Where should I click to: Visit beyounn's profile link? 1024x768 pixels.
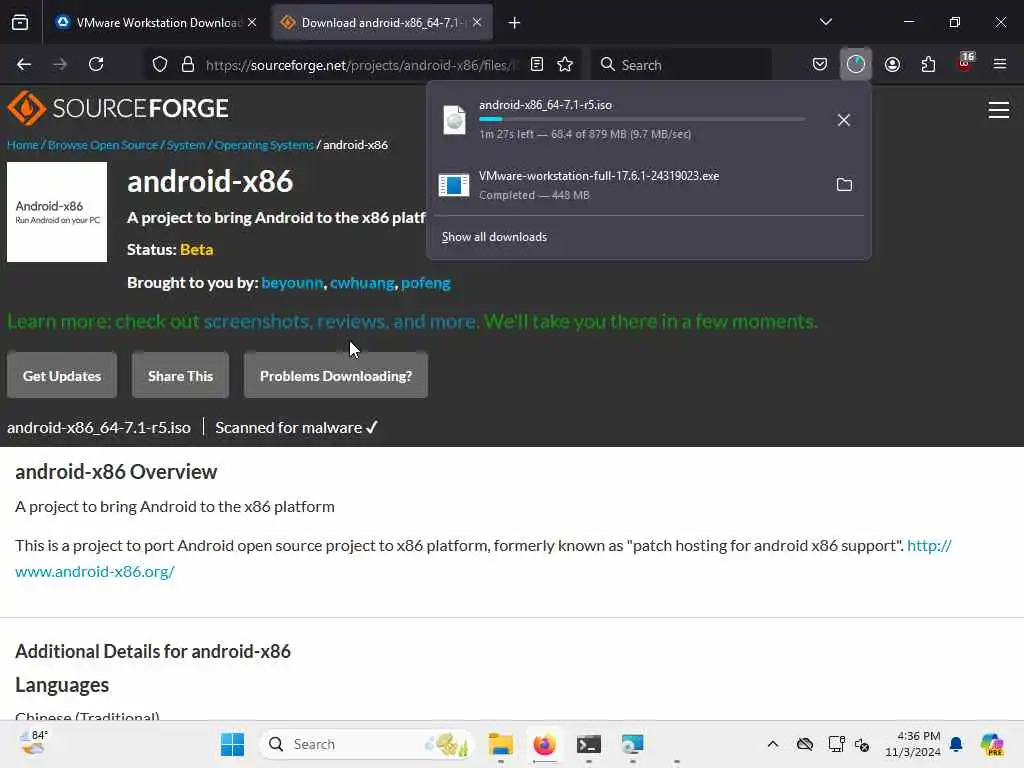tap(292, 283)
